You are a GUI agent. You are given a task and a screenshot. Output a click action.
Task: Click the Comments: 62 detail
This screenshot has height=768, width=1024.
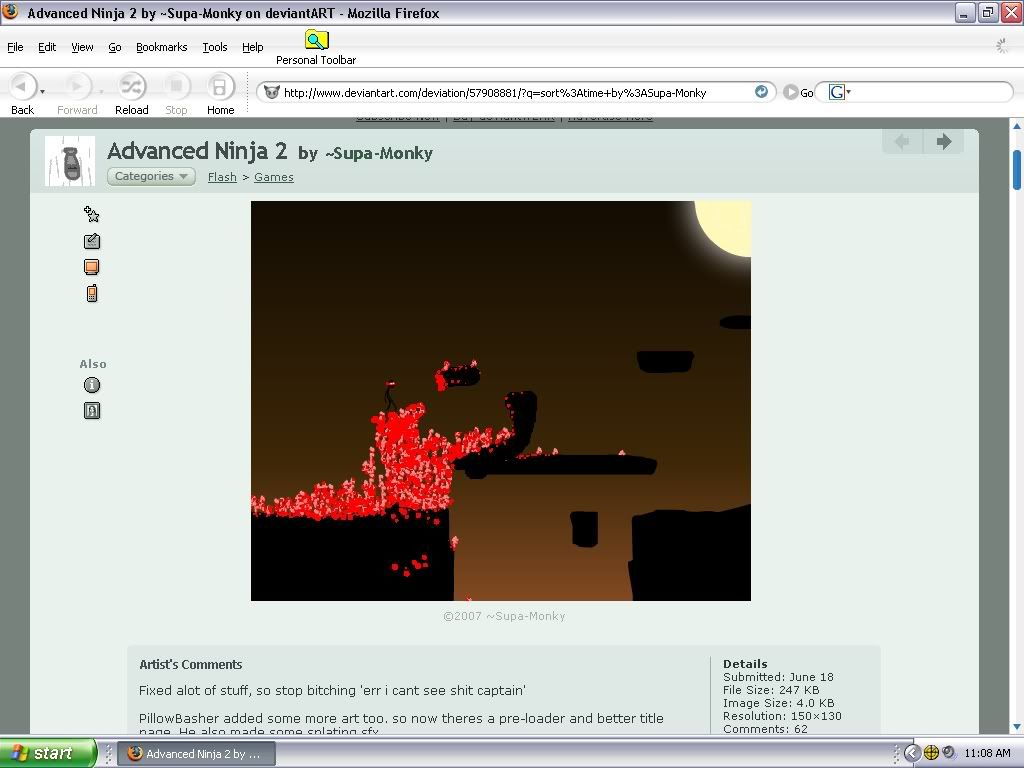[x=765, y=729]
